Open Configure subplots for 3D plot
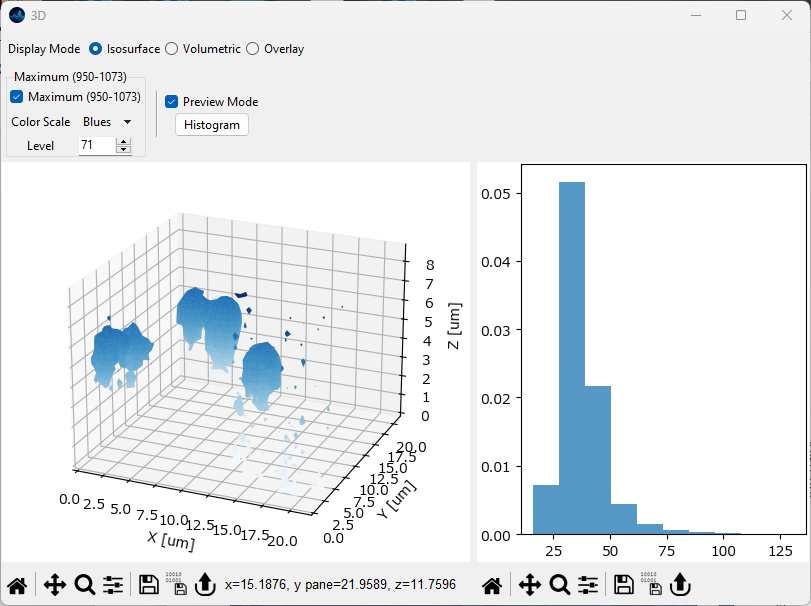 tap(113, 585)
